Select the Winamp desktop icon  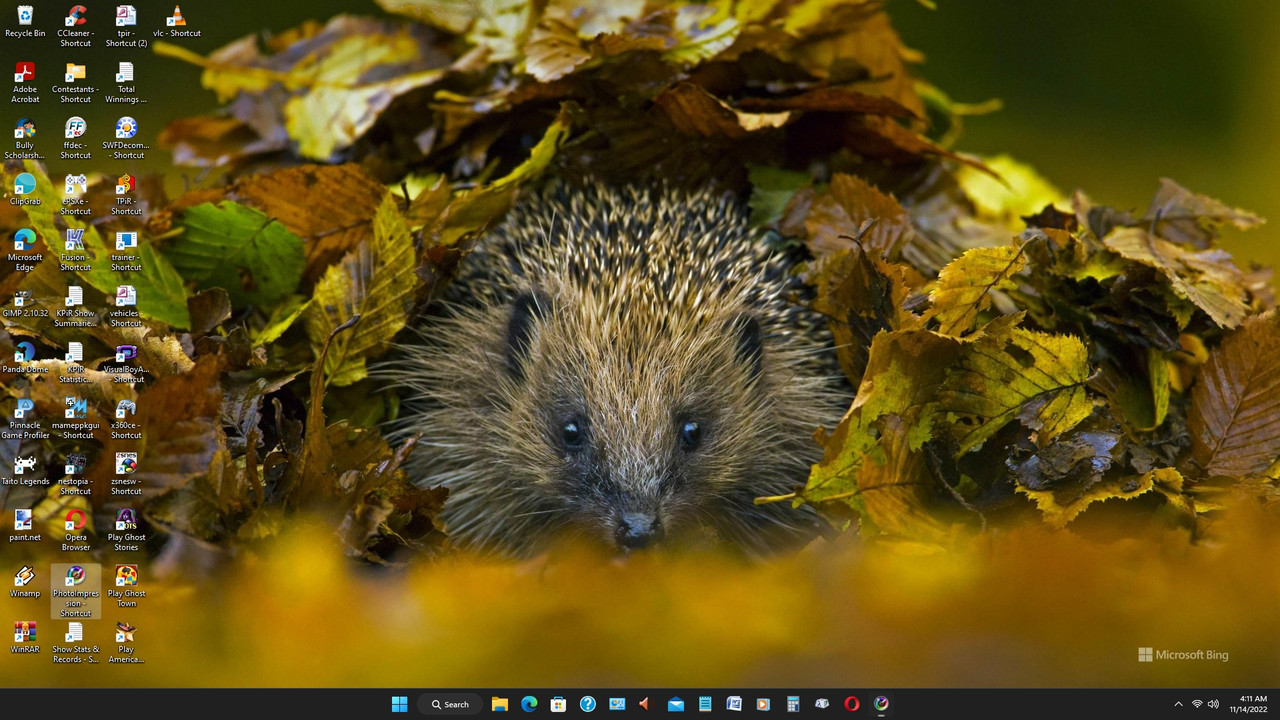[x=25, y=582]
